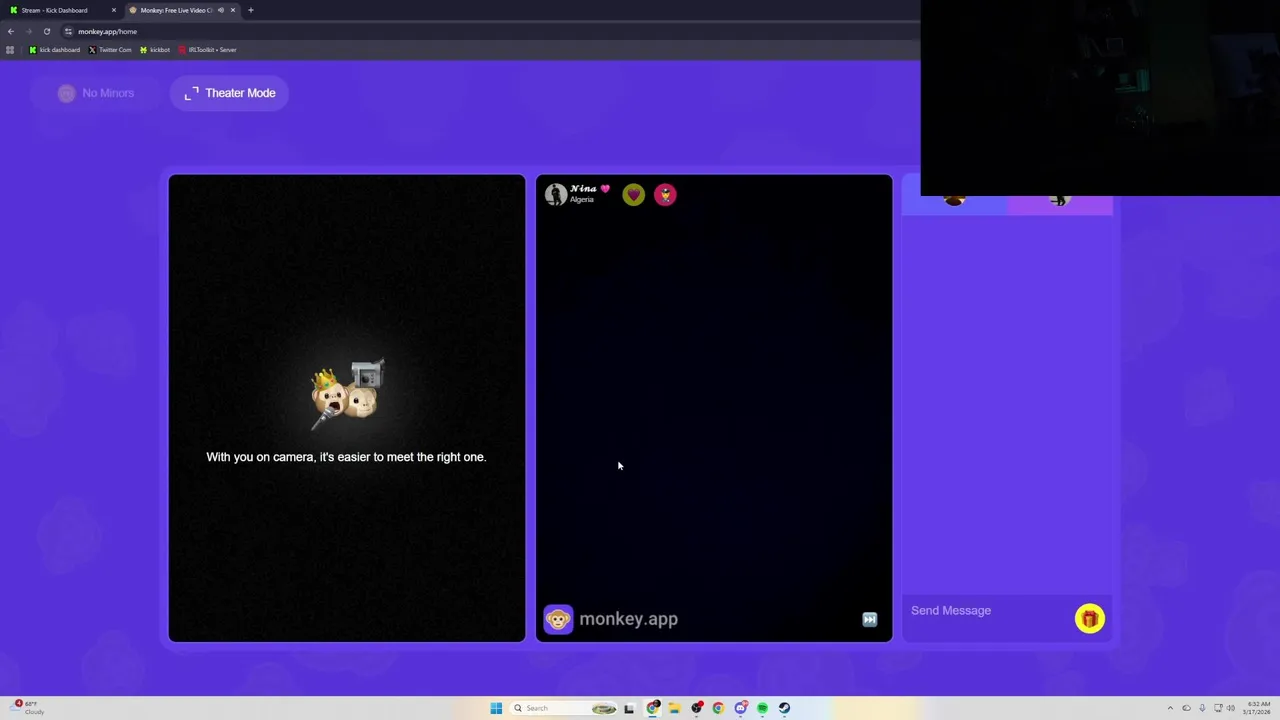This screenshot has width=1280, height=720.
Task: Open the Windows Start menu
Action: coord(496,708)
